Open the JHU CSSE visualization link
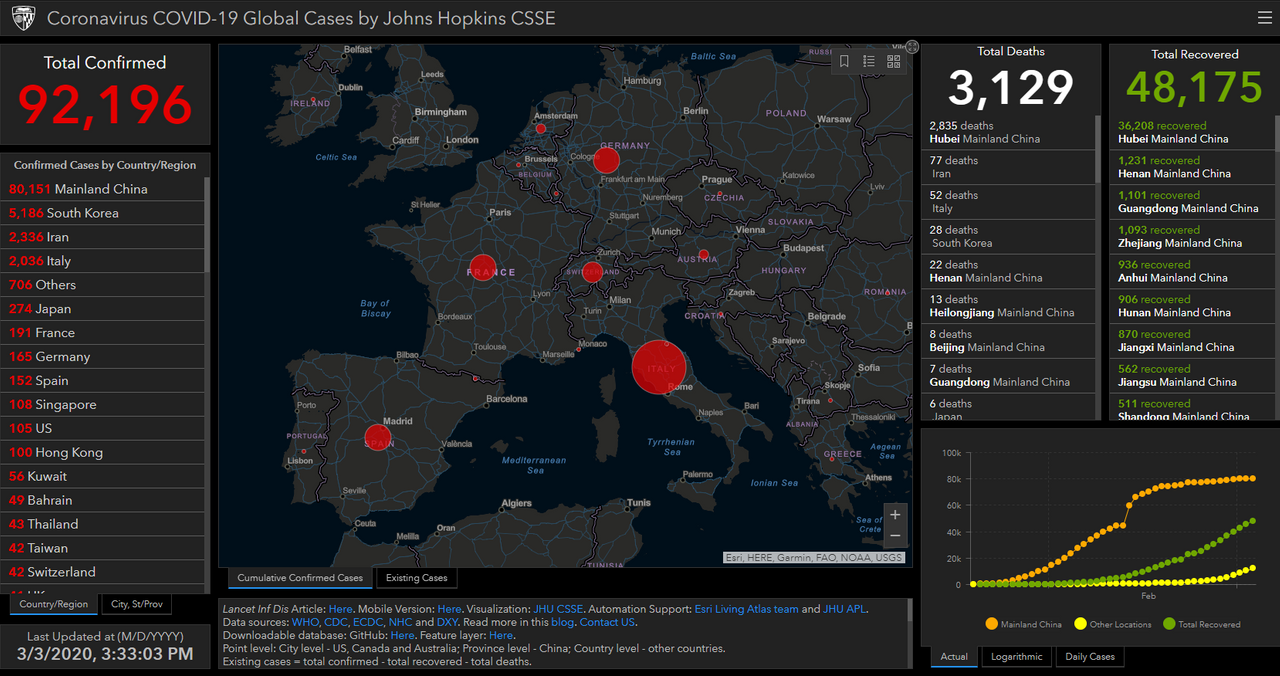 [558, 609]
